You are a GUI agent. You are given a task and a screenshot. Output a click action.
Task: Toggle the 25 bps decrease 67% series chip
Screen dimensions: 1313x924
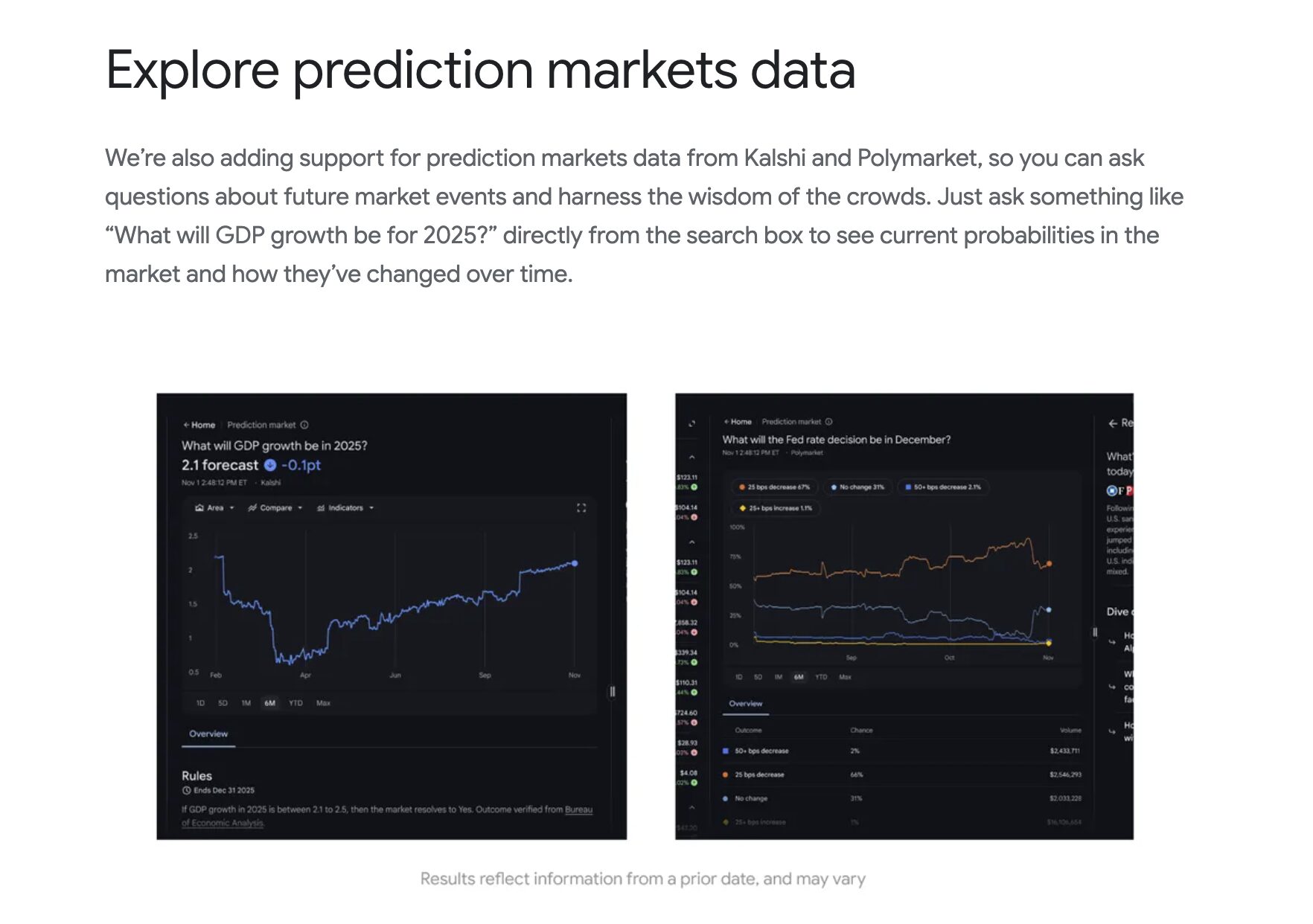pos(774,487)
